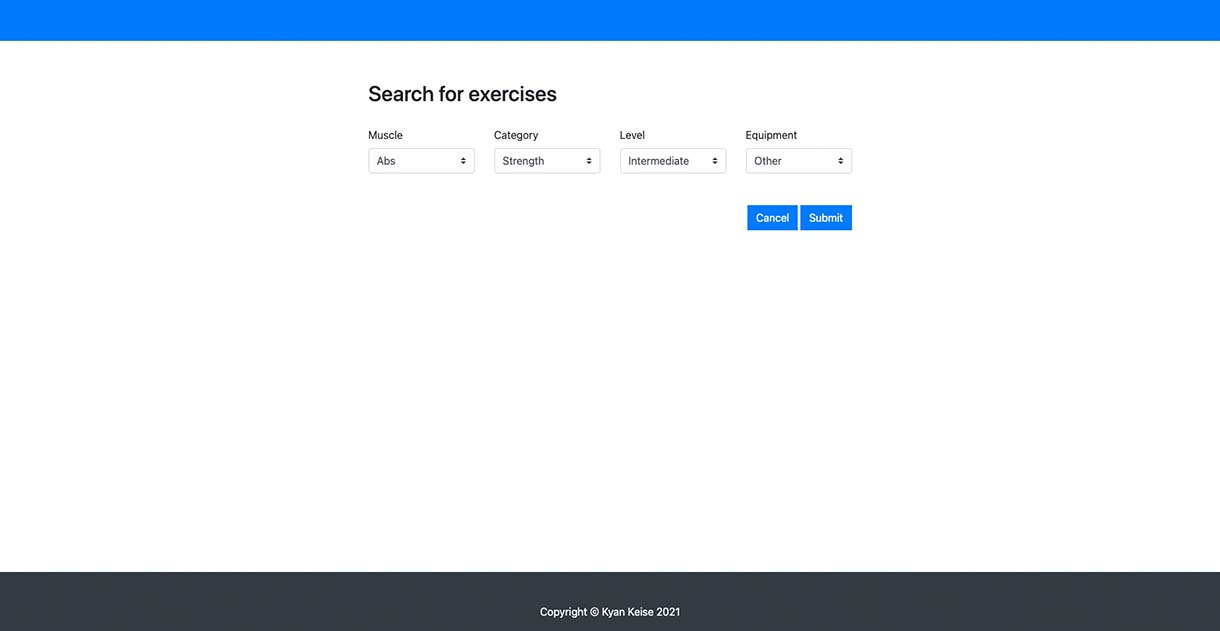Image resolution: width=1220 pixels, height=631 pixels.
Task: Click the arrow icon in Category select
Action: (x=589, y=161)
